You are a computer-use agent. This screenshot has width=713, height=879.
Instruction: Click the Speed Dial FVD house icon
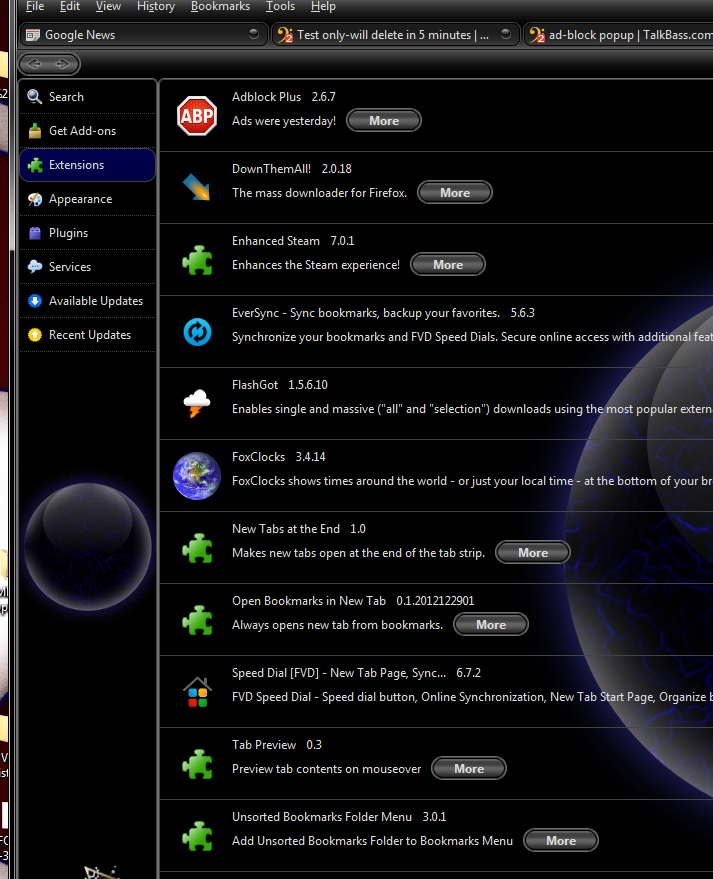tap(197, 692)
